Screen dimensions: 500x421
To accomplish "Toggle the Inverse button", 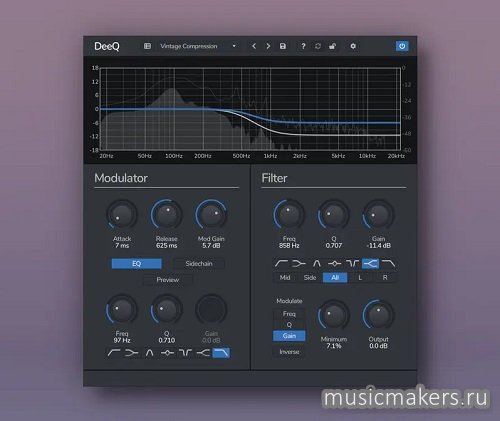I will point(289,352).
